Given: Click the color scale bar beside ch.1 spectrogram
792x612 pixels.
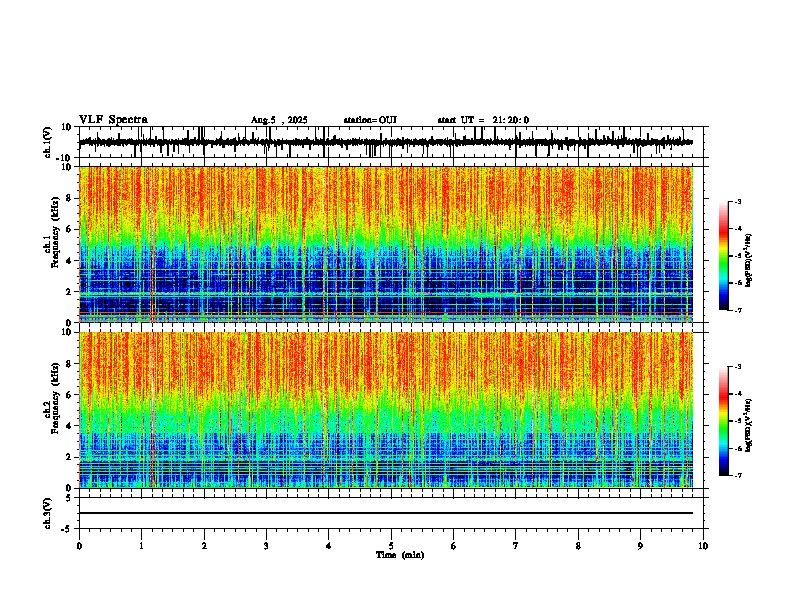Looking at the screenshot, I should (x=723, y=256).
